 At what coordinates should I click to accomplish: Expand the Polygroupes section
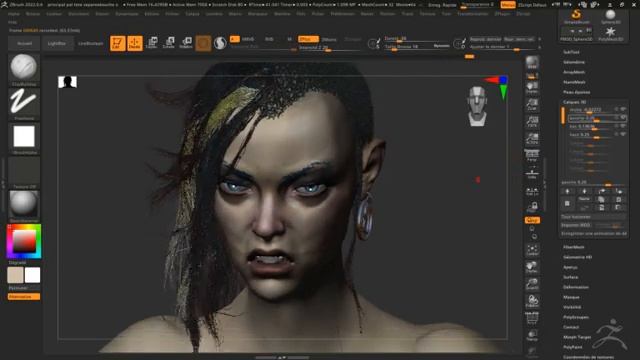(x=576, y=317)
